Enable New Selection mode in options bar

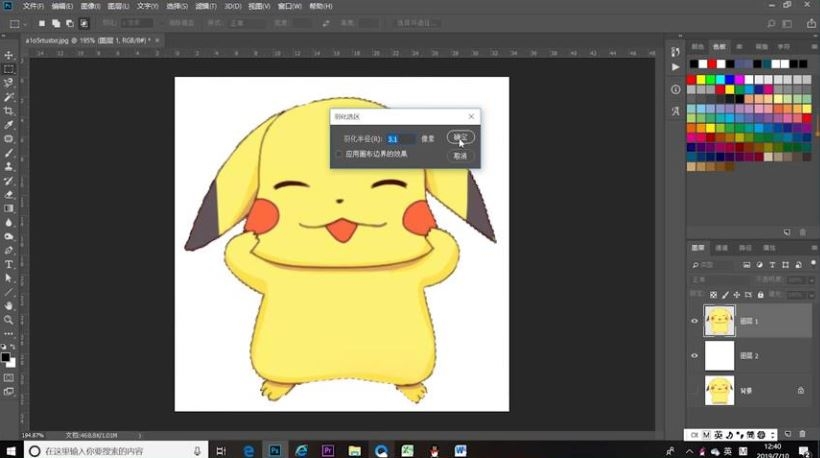[42, 24]
